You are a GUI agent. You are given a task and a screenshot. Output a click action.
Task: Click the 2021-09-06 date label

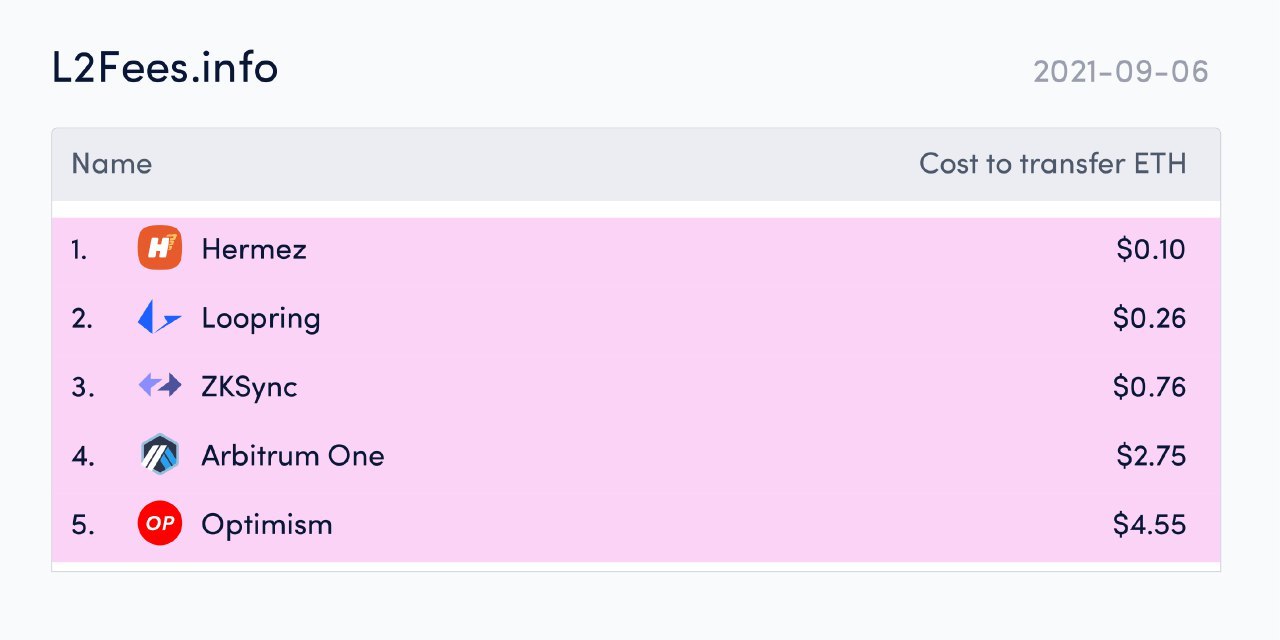(1121, 72)
